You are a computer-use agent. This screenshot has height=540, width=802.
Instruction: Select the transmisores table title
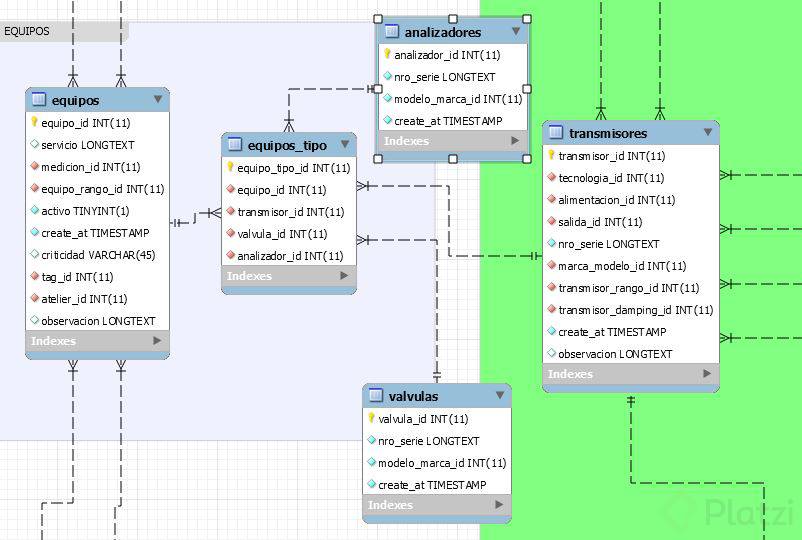pyautogui.click(x=608, y=133)
